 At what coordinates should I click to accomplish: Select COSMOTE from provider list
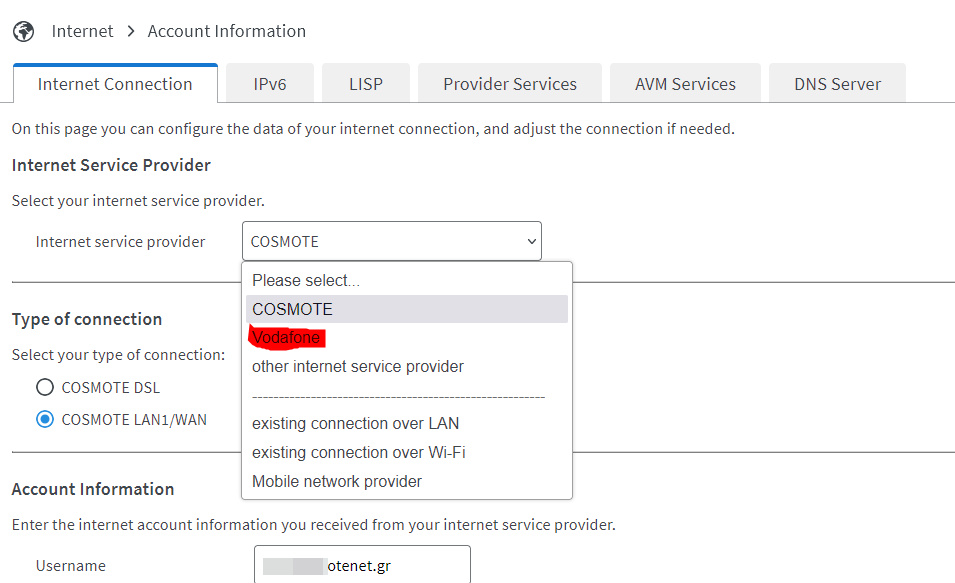point(293,309)
